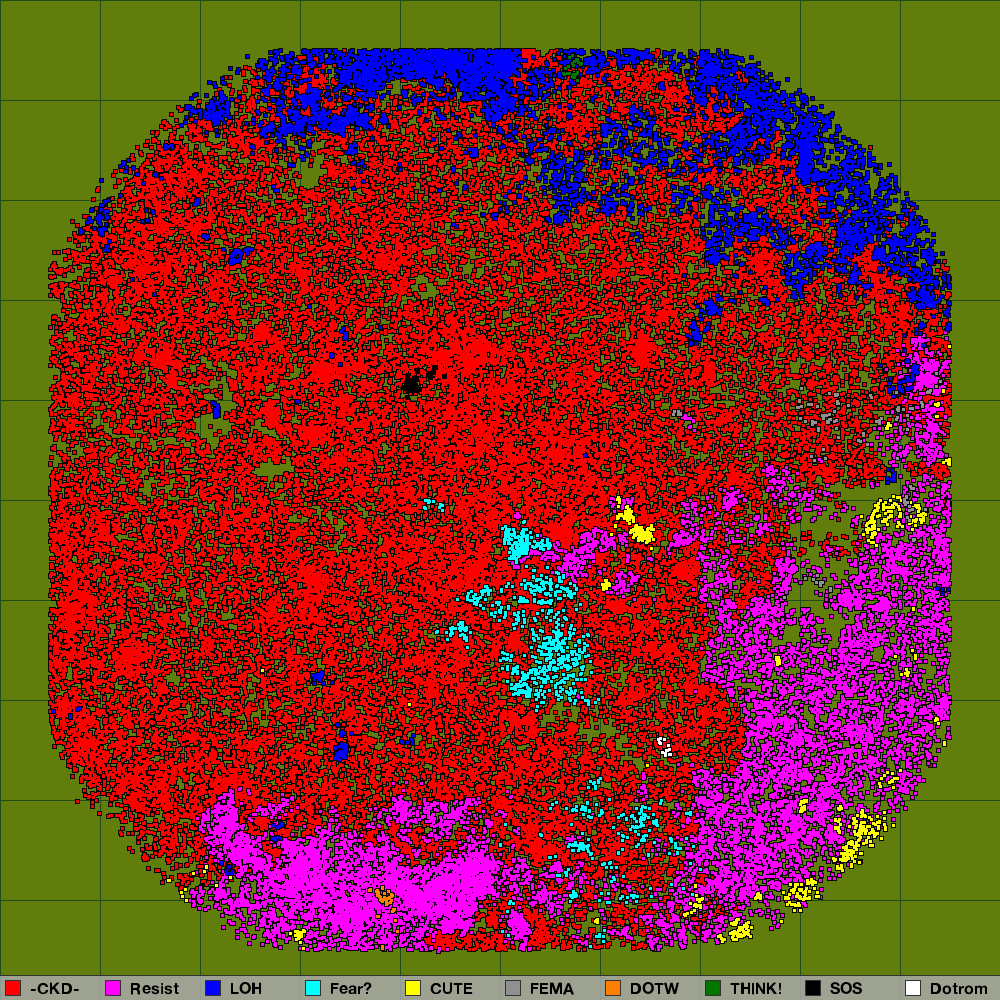
Task: Click the black SOS cluster on the map
Action: click(412, 385)
